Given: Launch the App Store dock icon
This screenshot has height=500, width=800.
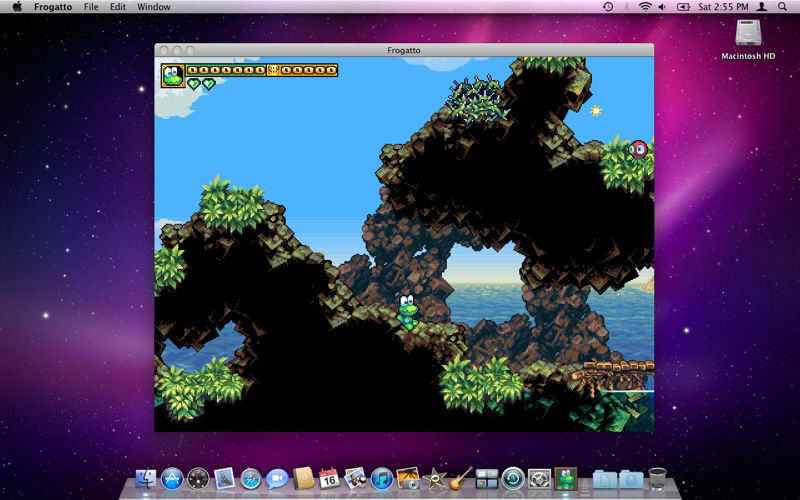Looking at the screenshot, I should (x=172, y=479).
